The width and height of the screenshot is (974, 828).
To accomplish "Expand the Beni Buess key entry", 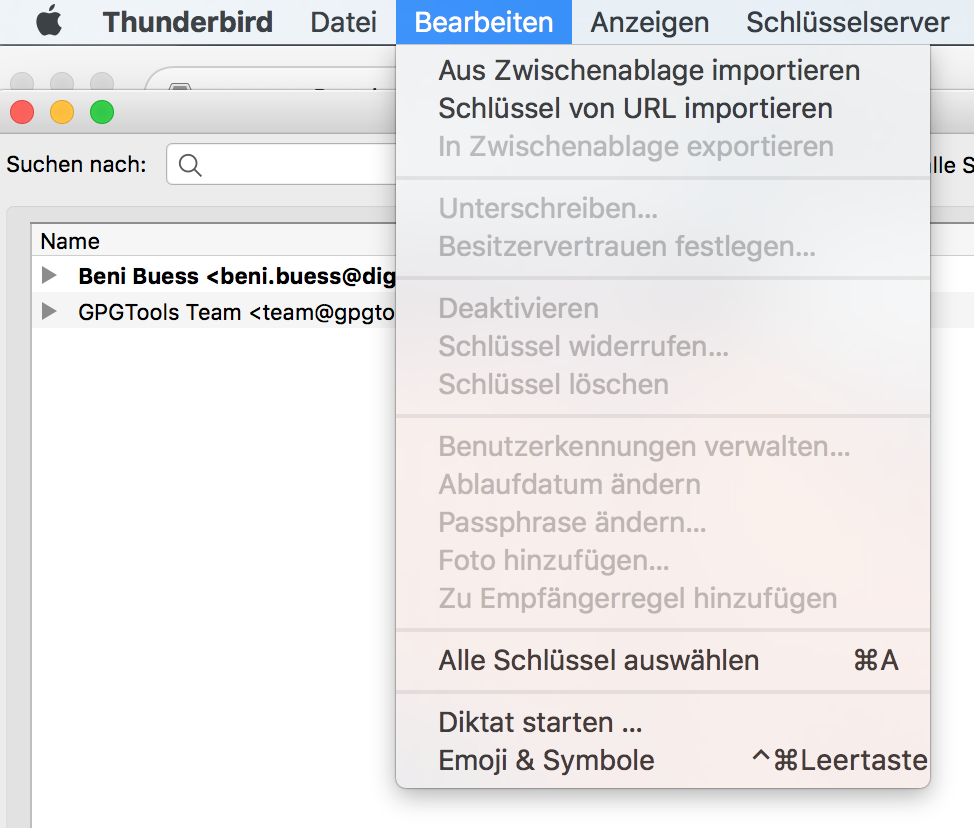I will 49,275.
